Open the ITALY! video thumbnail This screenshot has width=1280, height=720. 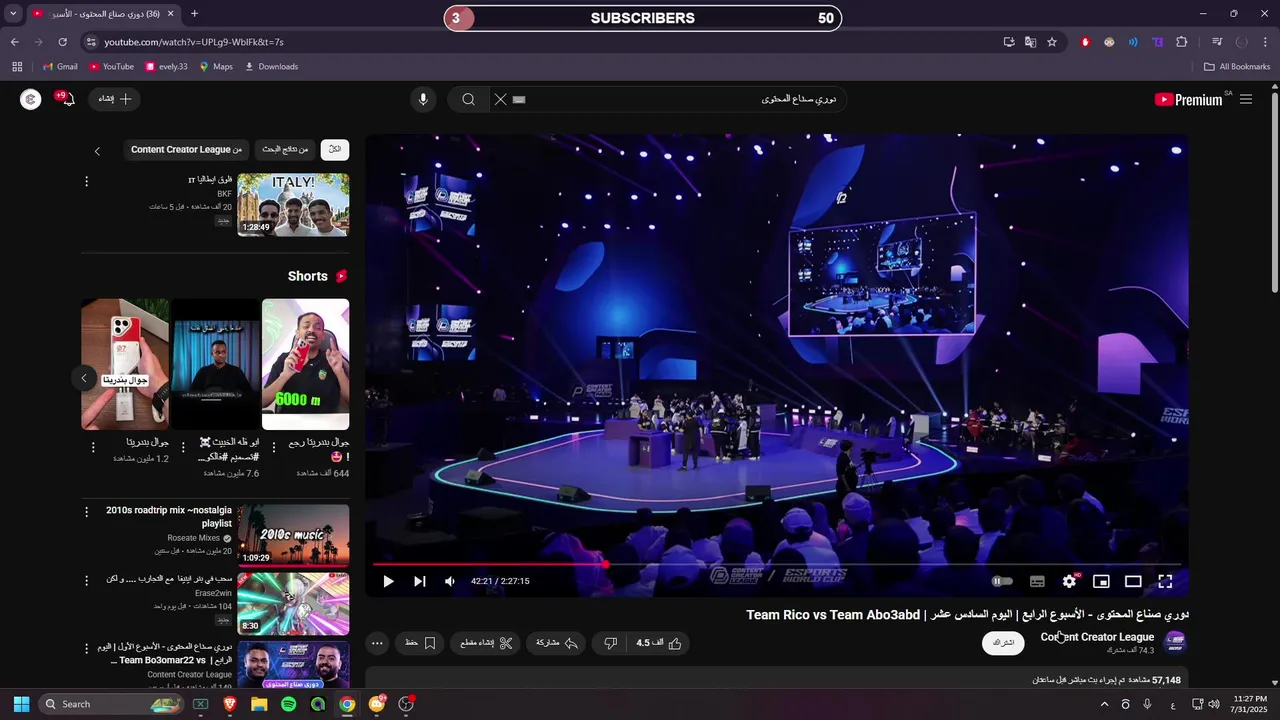[293, 205]
